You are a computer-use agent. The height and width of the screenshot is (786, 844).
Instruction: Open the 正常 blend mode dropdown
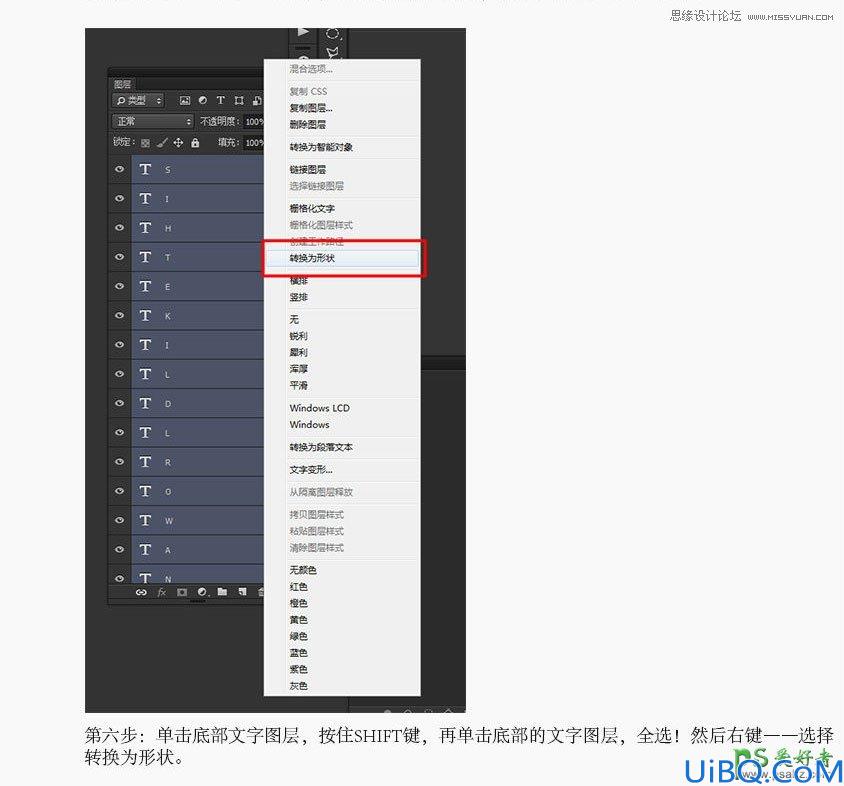click(x=152, y=122)
